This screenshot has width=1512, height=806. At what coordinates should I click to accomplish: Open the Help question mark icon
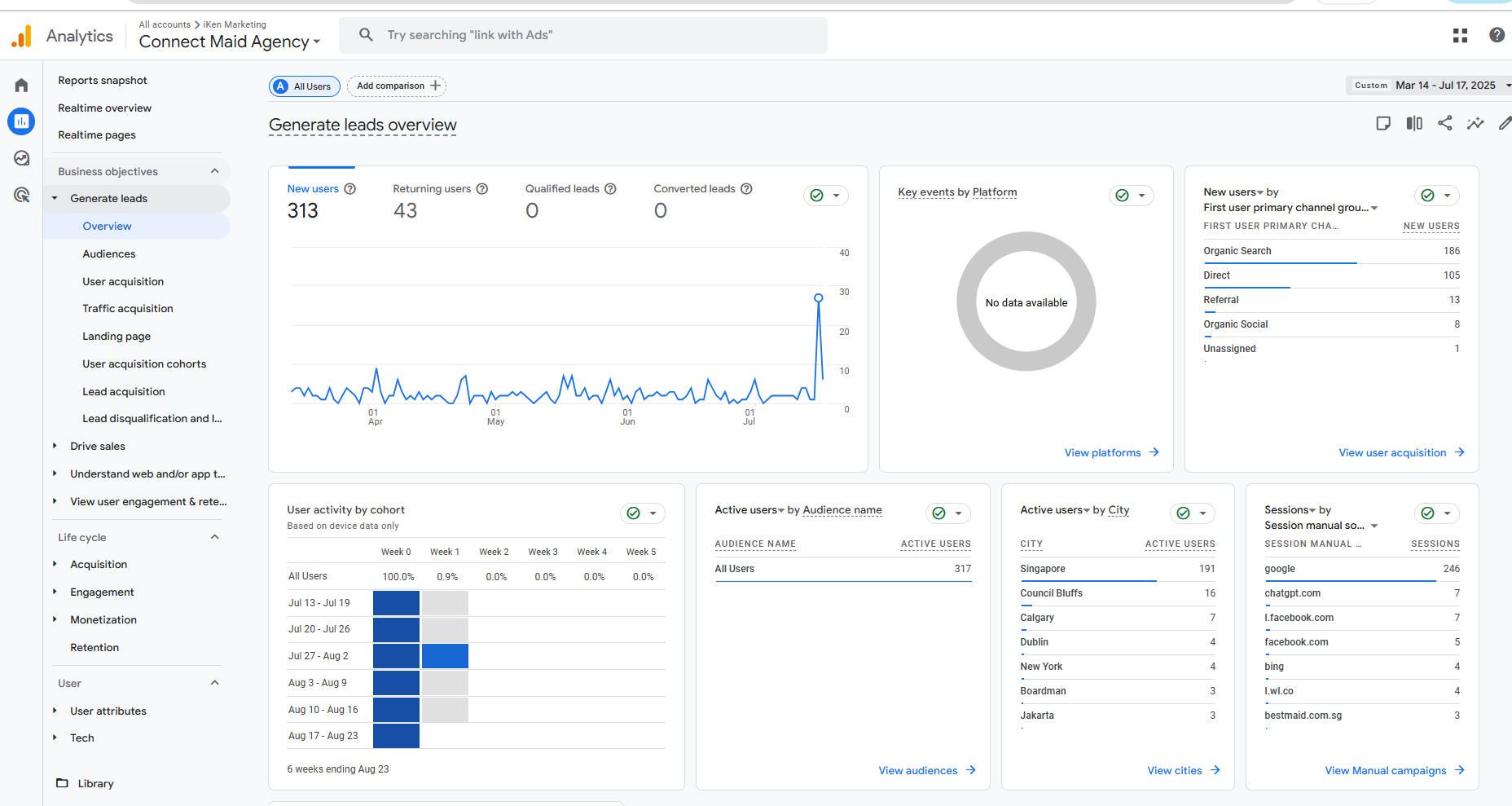pyautogui.click(x=1497, y=35)
